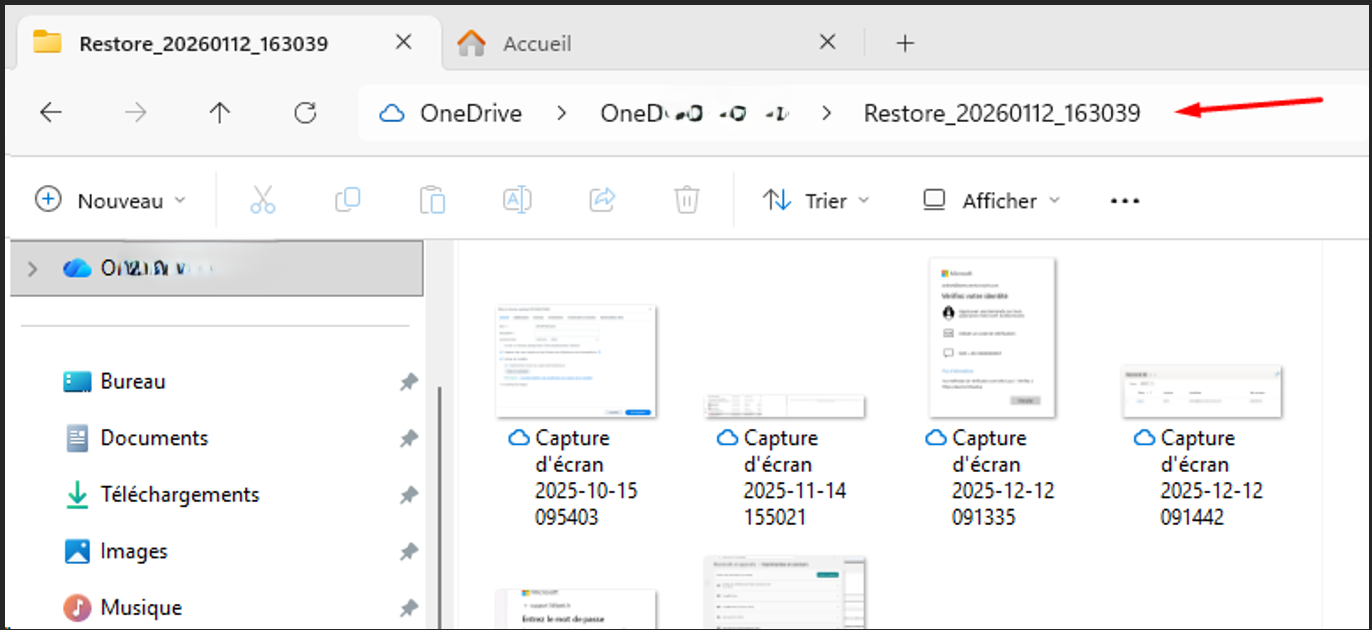Screen dimensions: 1372x630
Task: Click the Paste icon in the toolbar
Action: tap(432, 199)
